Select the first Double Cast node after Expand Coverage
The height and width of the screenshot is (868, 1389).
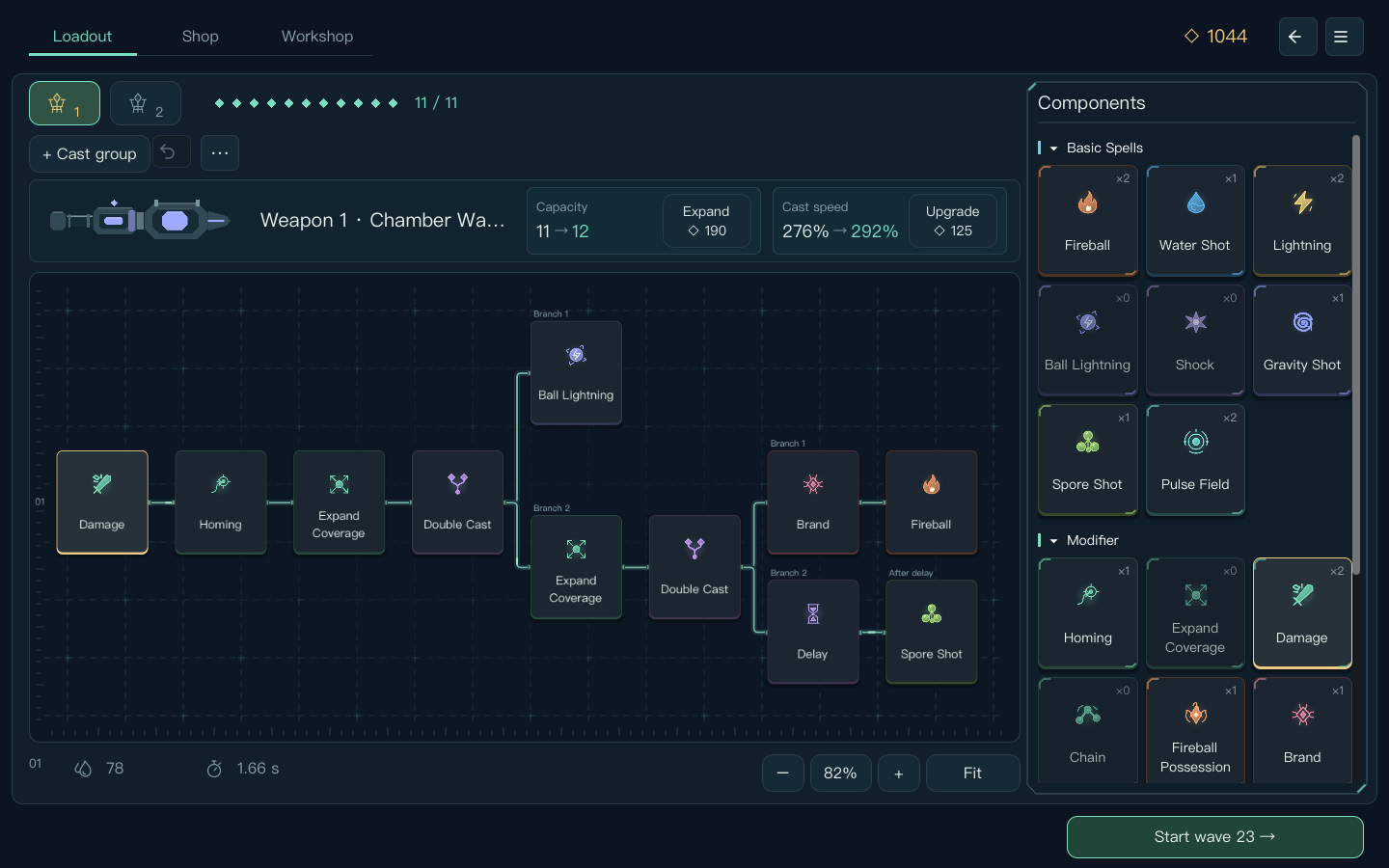457,502
